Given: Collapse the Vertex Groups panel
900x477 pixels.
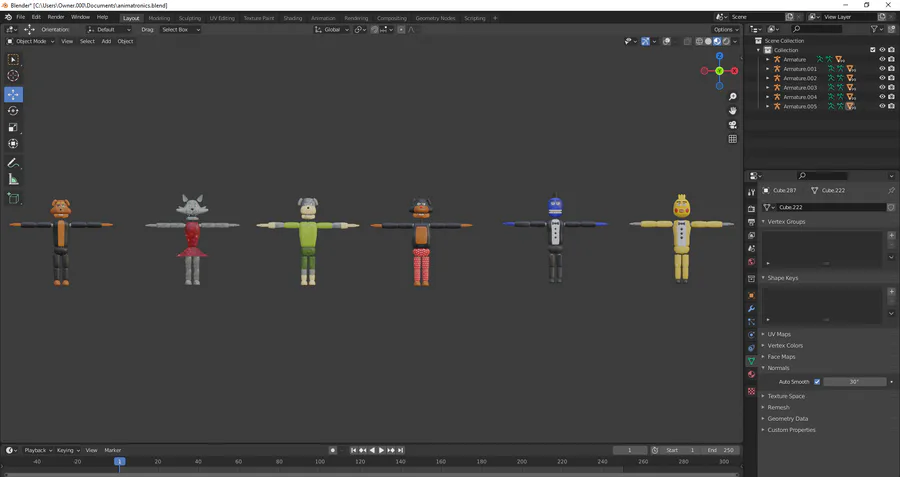Looking at the screenshot, I should point(785,222).
